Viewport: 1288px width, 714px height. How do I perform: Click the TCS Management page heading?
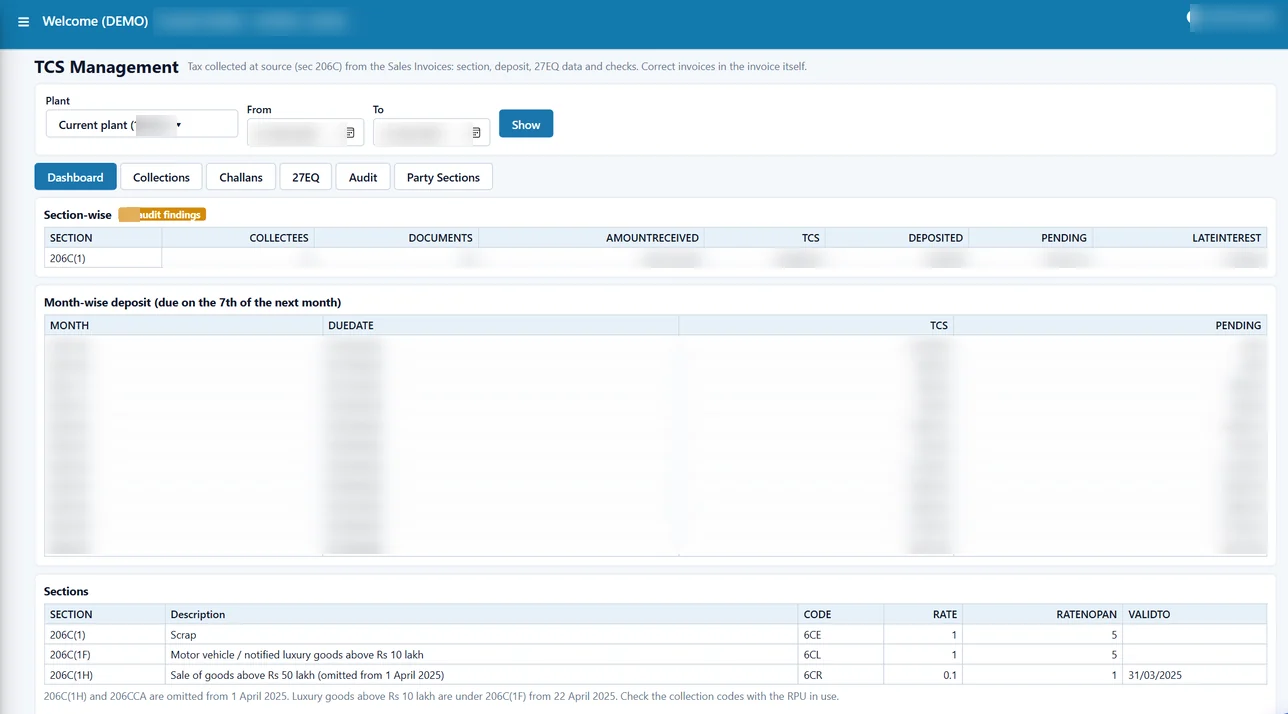coord(106,67)
